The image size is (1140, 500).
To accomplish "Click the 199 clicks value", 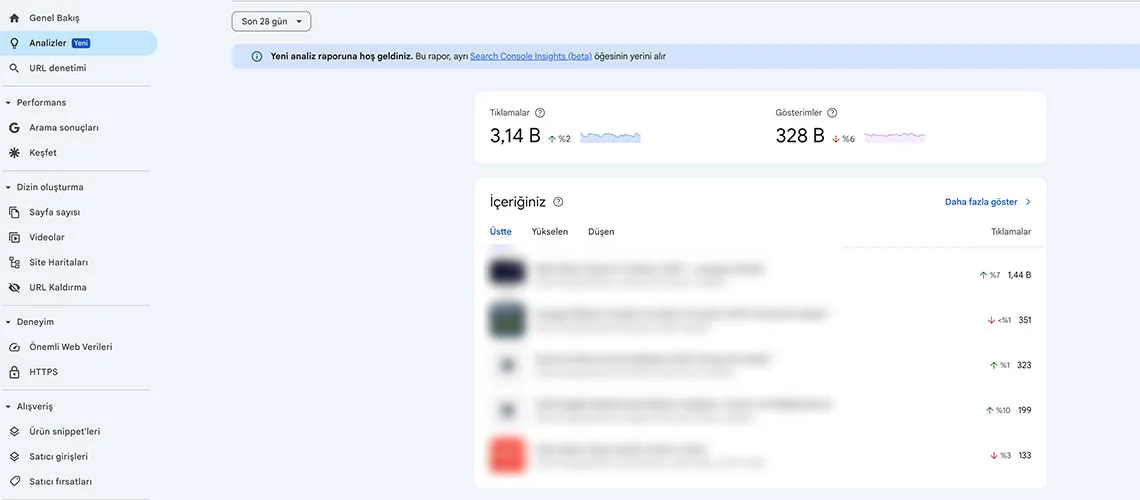I will [x=1024, y=411].
